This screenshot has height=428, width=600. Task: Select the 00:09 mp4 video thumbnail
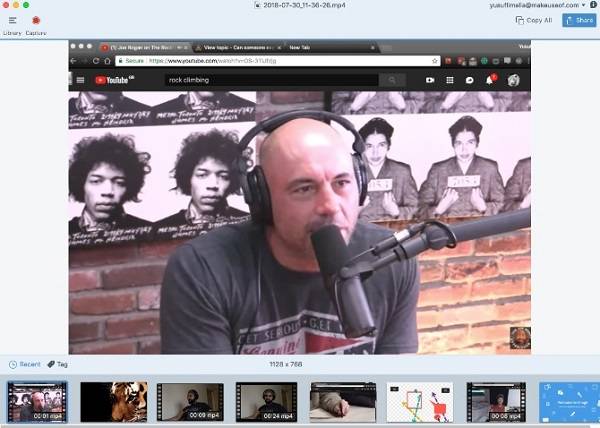point(190,402)
